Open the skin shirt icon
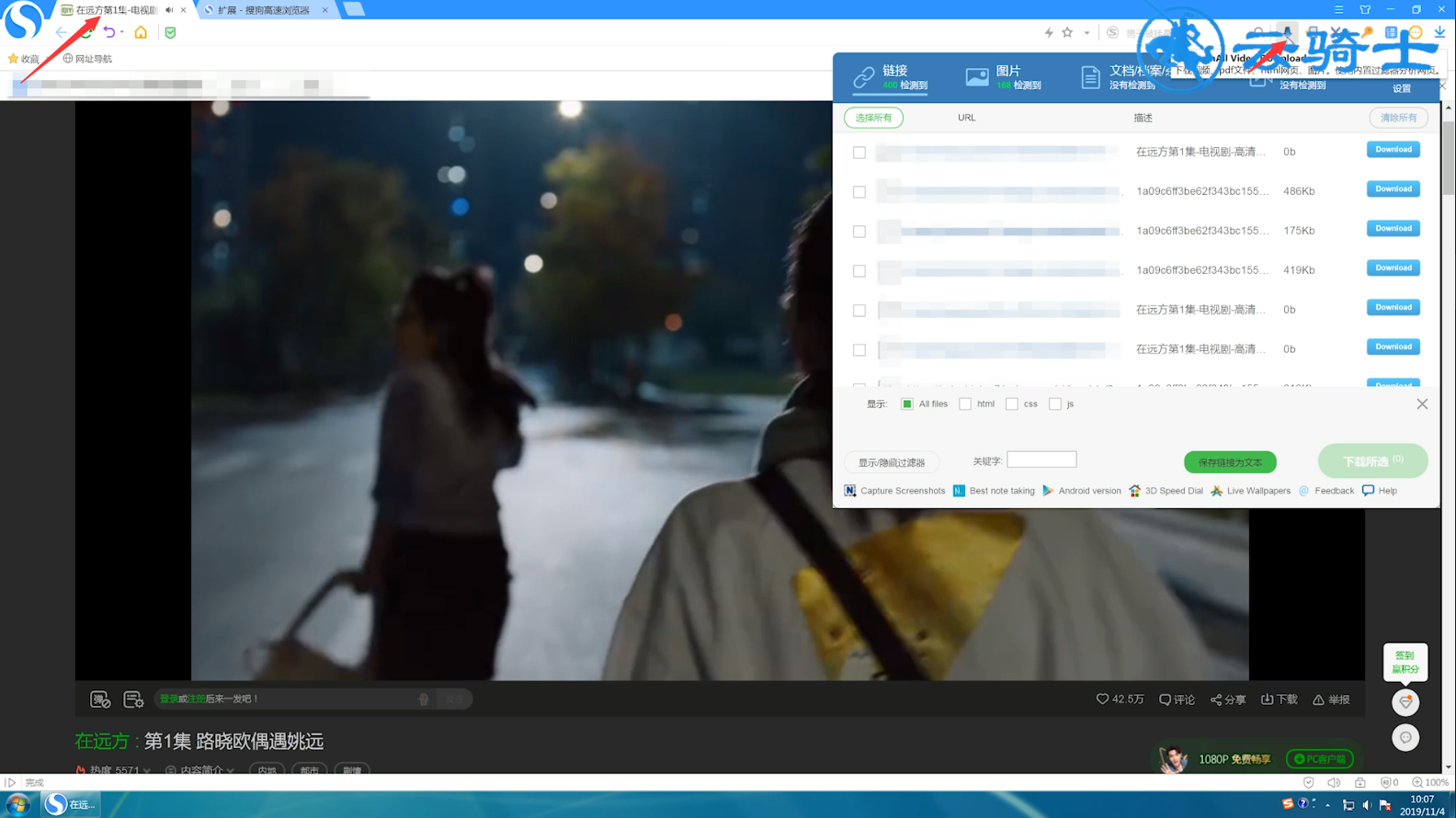This screenshot has width=1456, height=818. coord(1365,9)
